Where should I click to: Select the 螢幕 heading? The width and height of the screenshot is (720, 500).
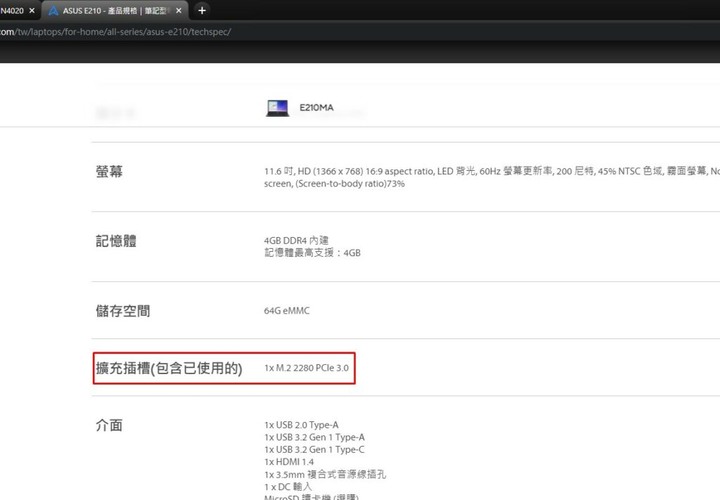tap(109, 172)
